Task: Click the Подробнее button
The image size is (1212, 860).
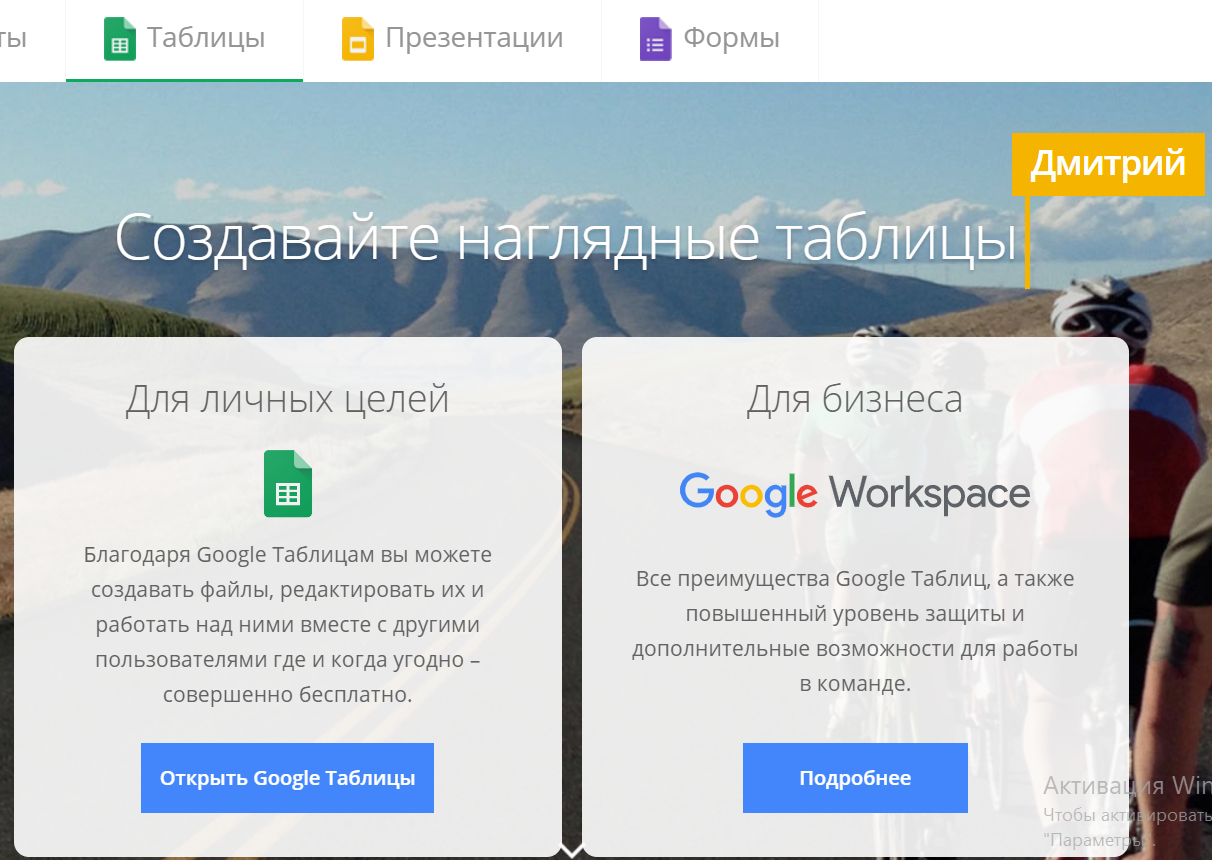Action: [x=855, y=778]
